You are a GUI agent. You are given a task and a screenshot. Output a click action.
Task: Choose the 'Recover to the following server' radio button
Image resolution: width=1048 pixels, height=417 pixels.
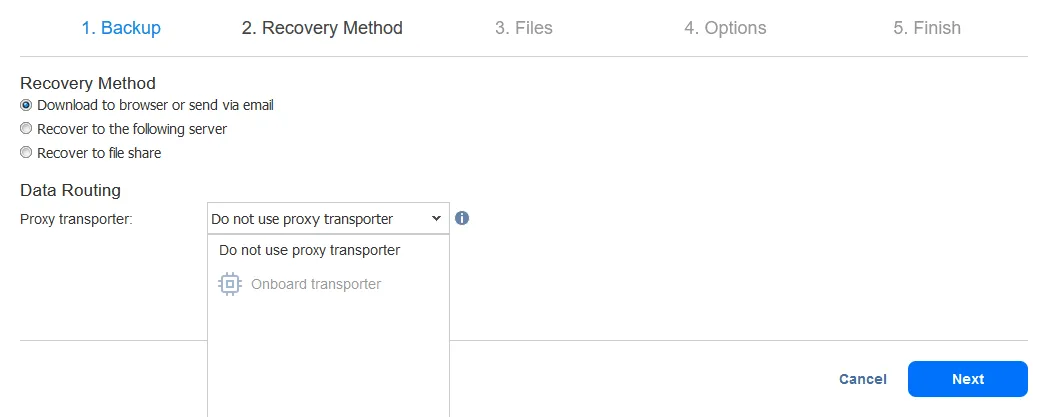pos(26,129)
